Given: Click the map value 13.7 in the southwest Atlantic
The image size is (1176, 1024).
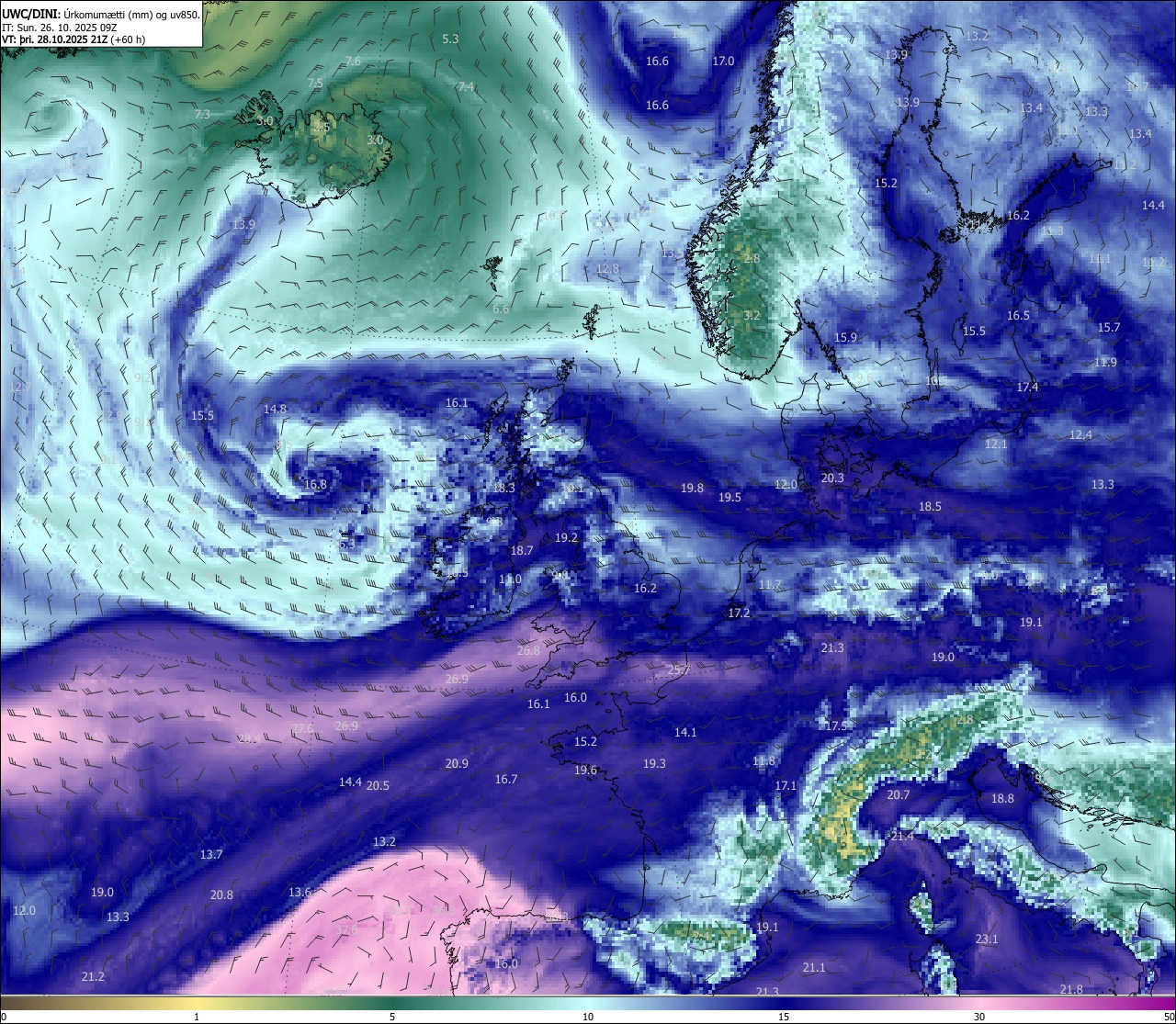Looking at the screenshot, I should 211,854.
